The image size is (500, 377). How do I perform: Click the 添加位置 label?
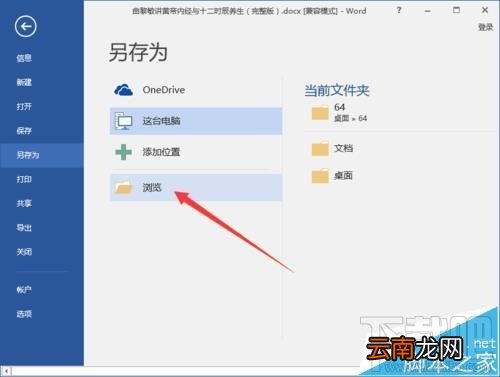click(x=161, y=152)
